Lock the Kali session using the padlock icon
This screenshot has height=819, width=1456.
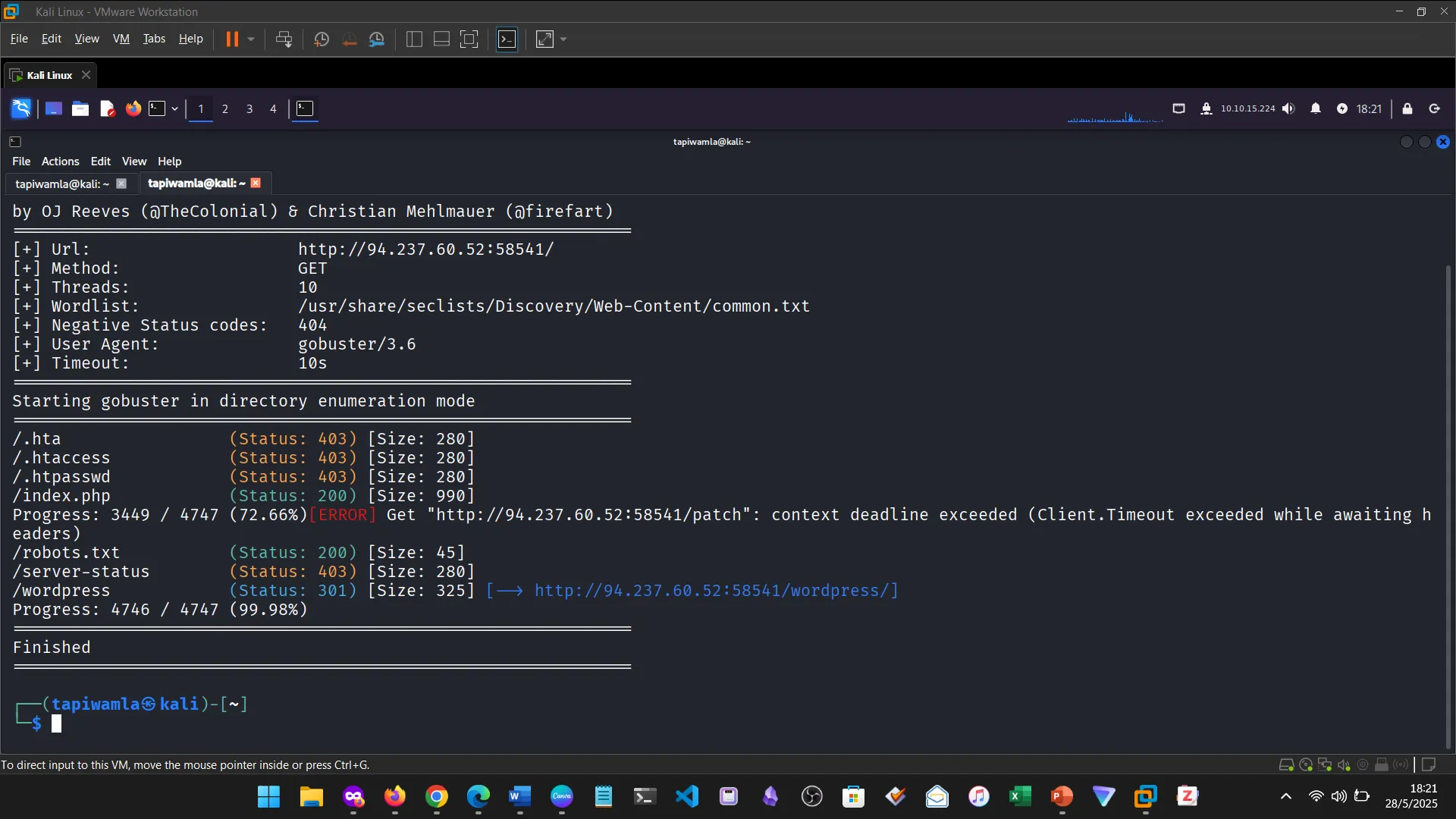[1407, 108]
